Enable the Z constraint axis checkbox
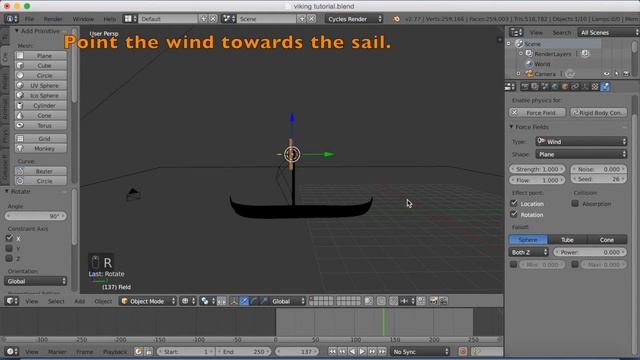Image resolution: width=640 pixels, height=360 pixels. pyautogui.click(x=9, y=258)
